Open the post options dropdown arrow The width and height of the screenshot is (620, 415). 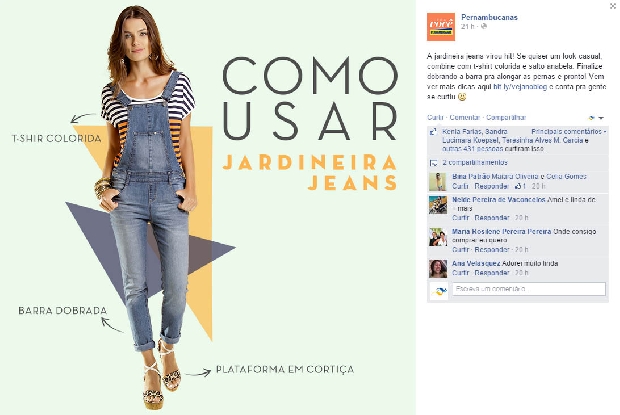tap(601, 118)
